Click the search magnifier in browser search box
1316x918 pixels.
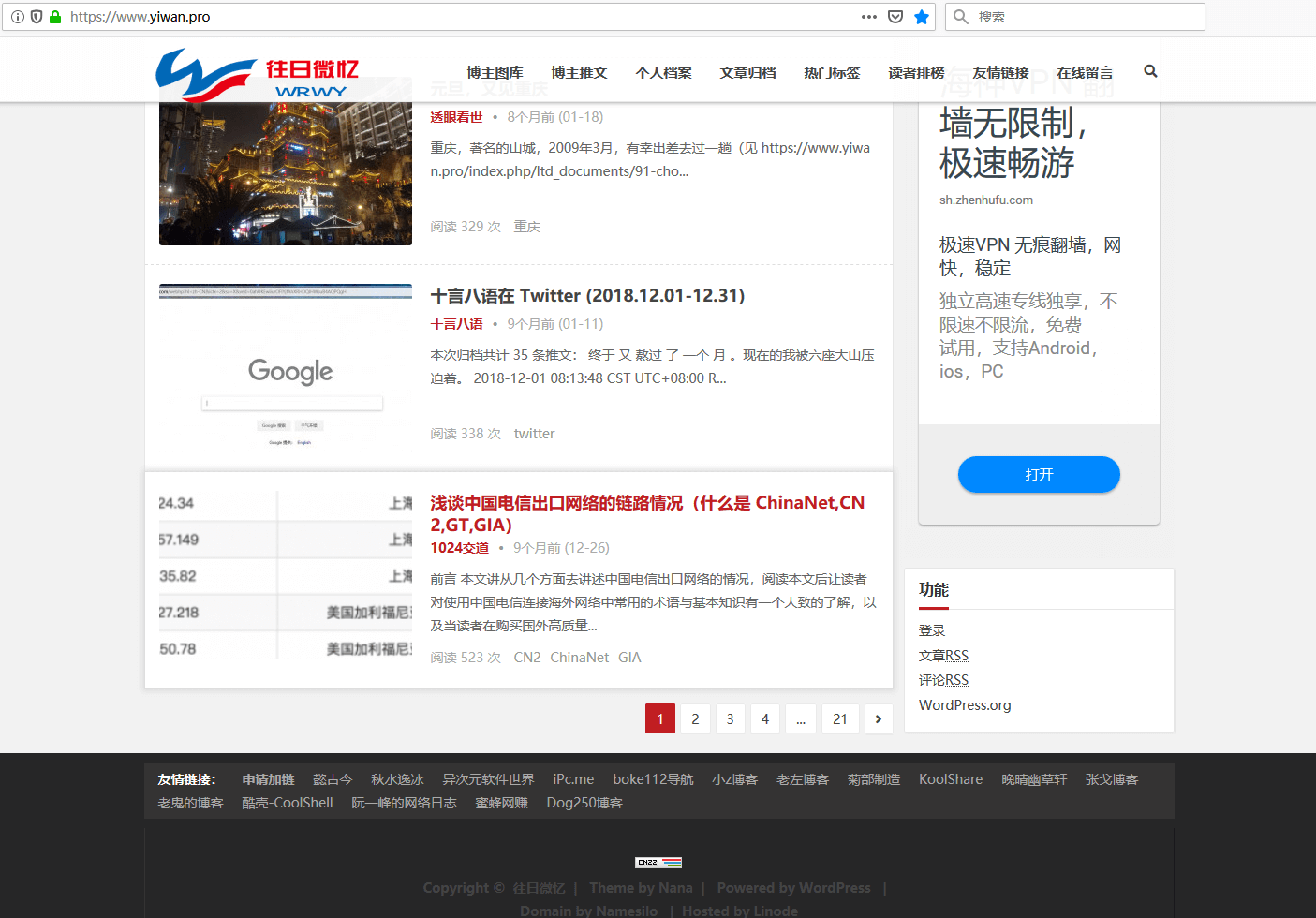(x=960, y=17)
